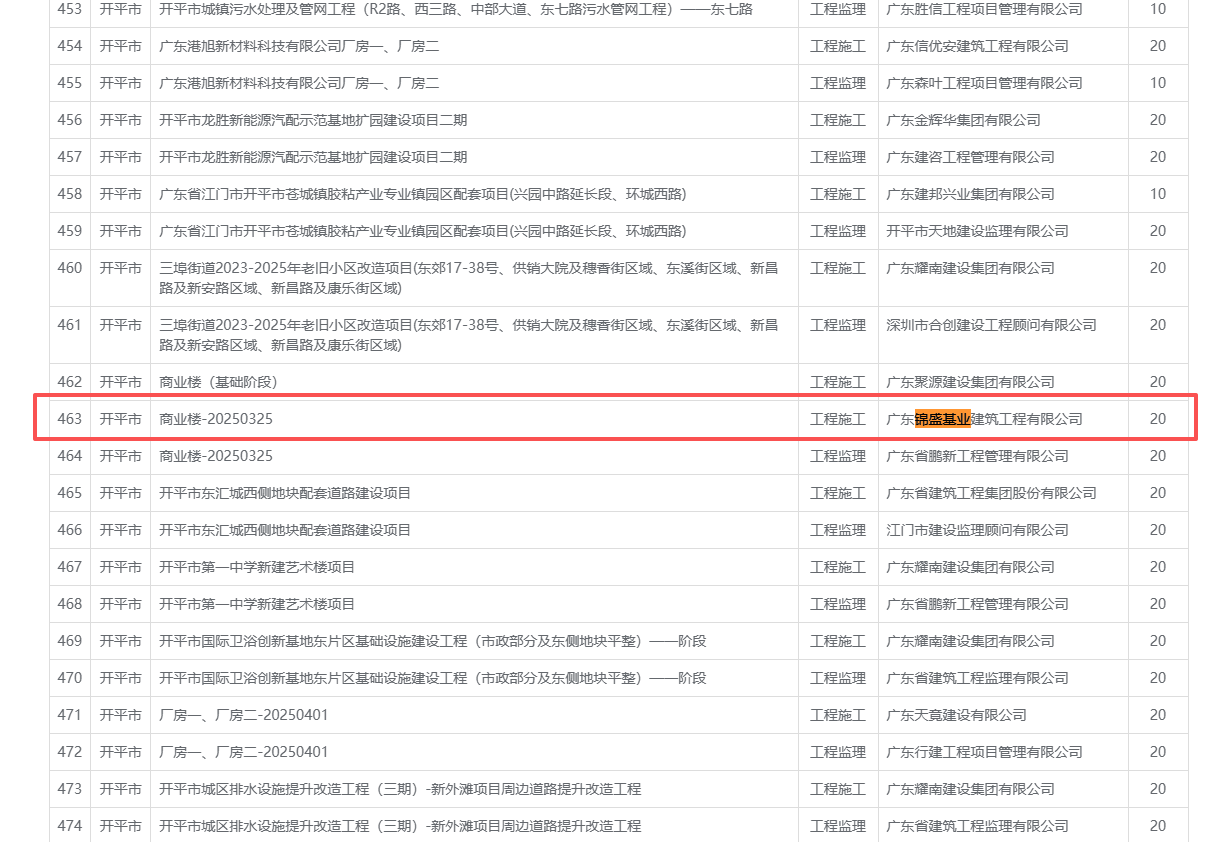Click 广东建咨工程管理有限公司 cell
The image size is (1216, 842).
tap(970, 157)
